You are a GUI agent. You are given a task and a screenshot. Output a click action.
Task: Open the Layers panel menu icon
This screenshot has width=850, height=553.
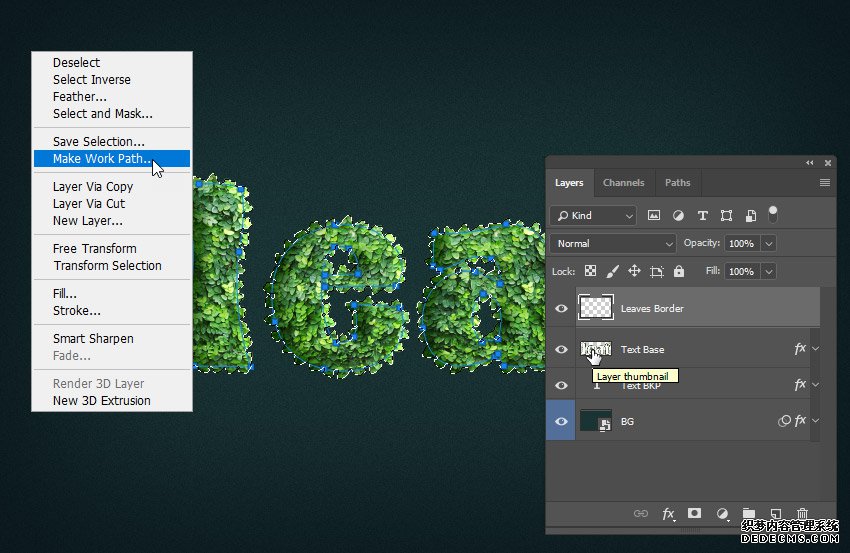[825, 183]
